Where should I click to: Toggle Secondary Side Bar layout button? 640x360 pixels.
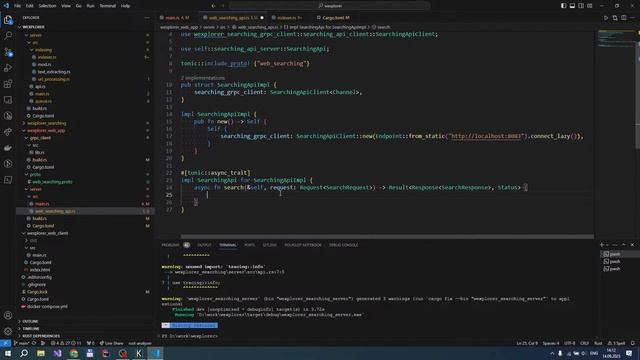(x=581, y=6)
